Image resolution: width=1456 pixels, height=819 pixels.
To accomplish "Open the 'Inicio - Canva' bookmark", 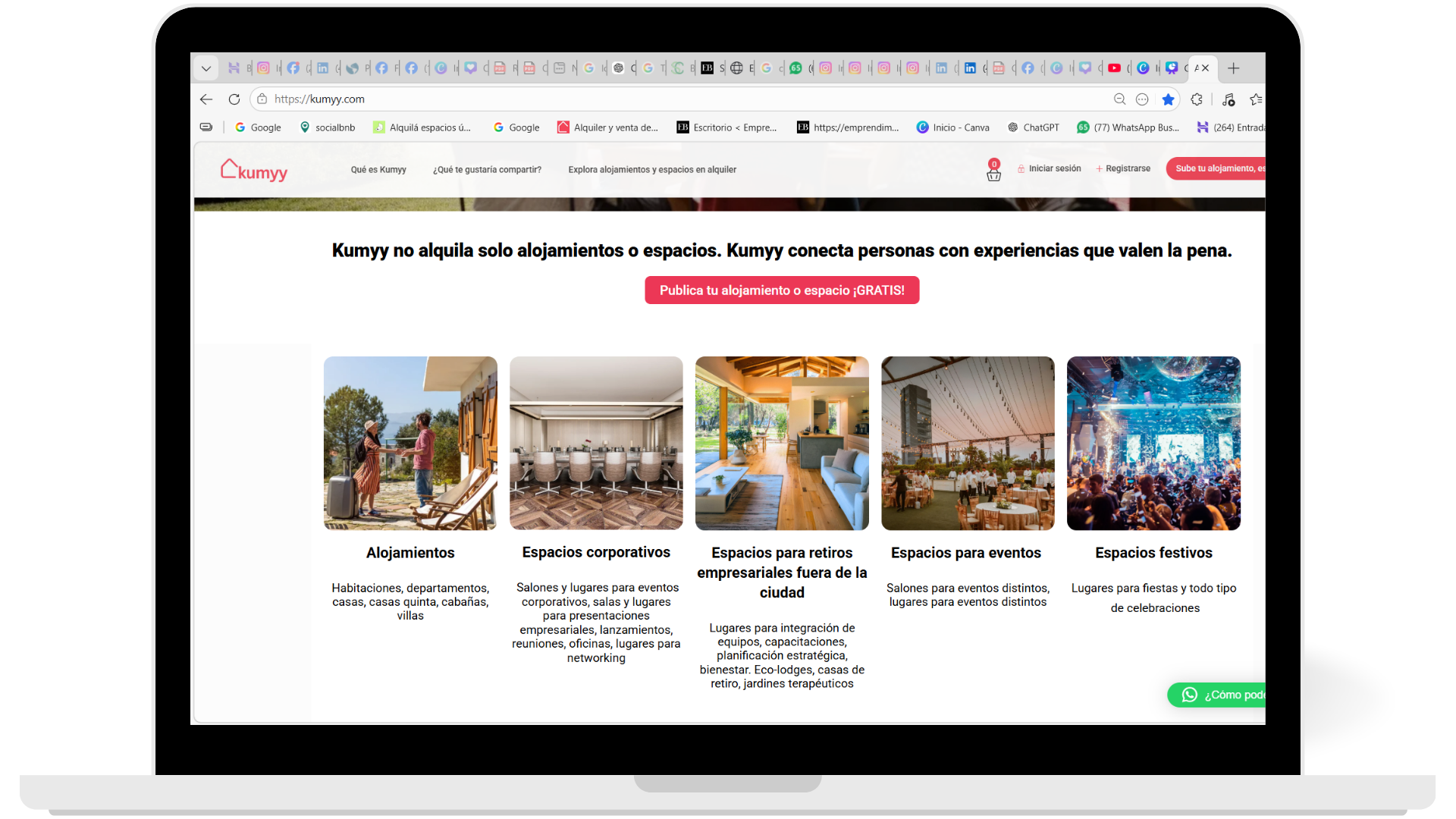I will tap(952, 127).
